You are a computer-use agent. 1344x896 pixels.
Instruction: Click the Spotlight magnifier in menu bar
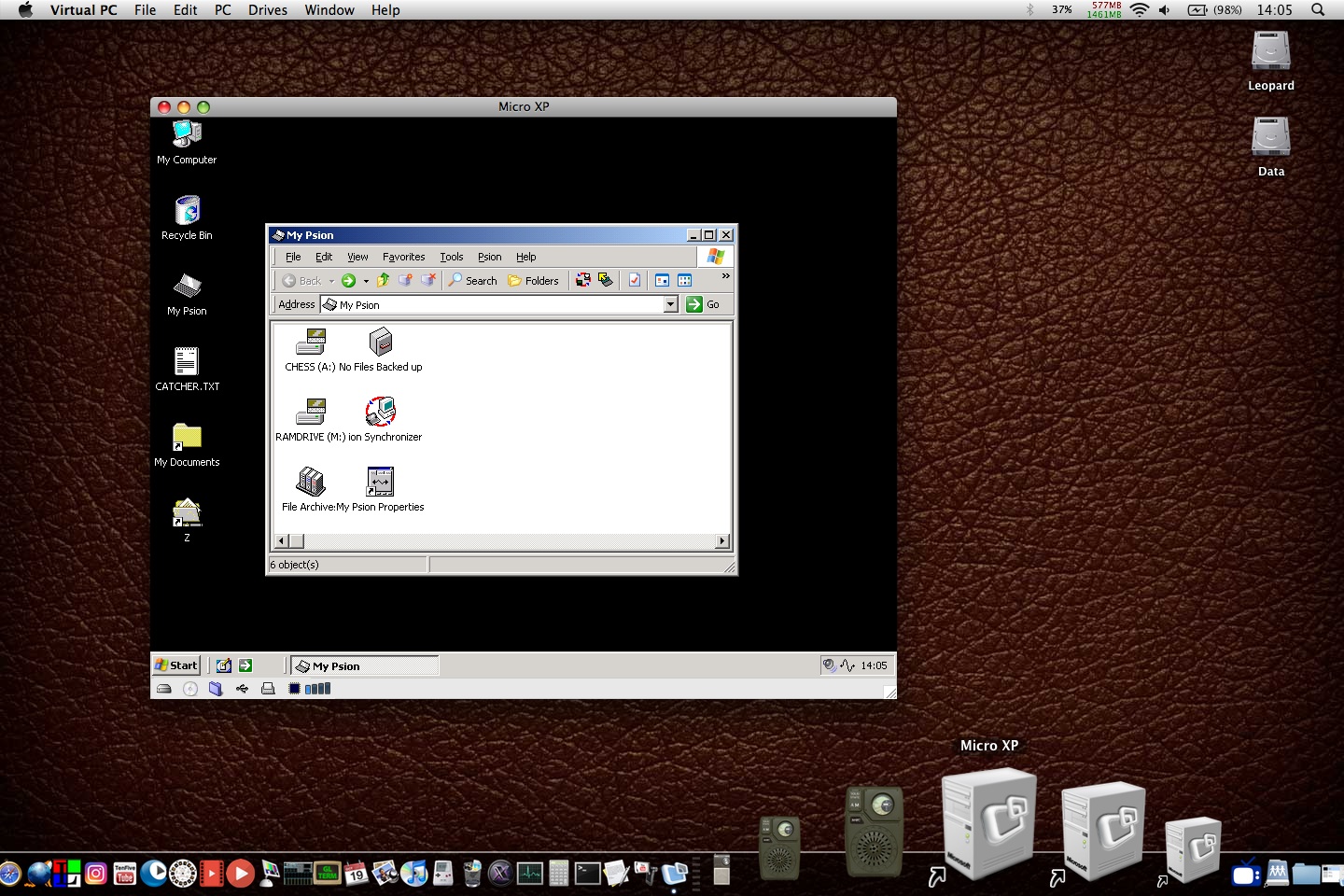point(1318,10)
